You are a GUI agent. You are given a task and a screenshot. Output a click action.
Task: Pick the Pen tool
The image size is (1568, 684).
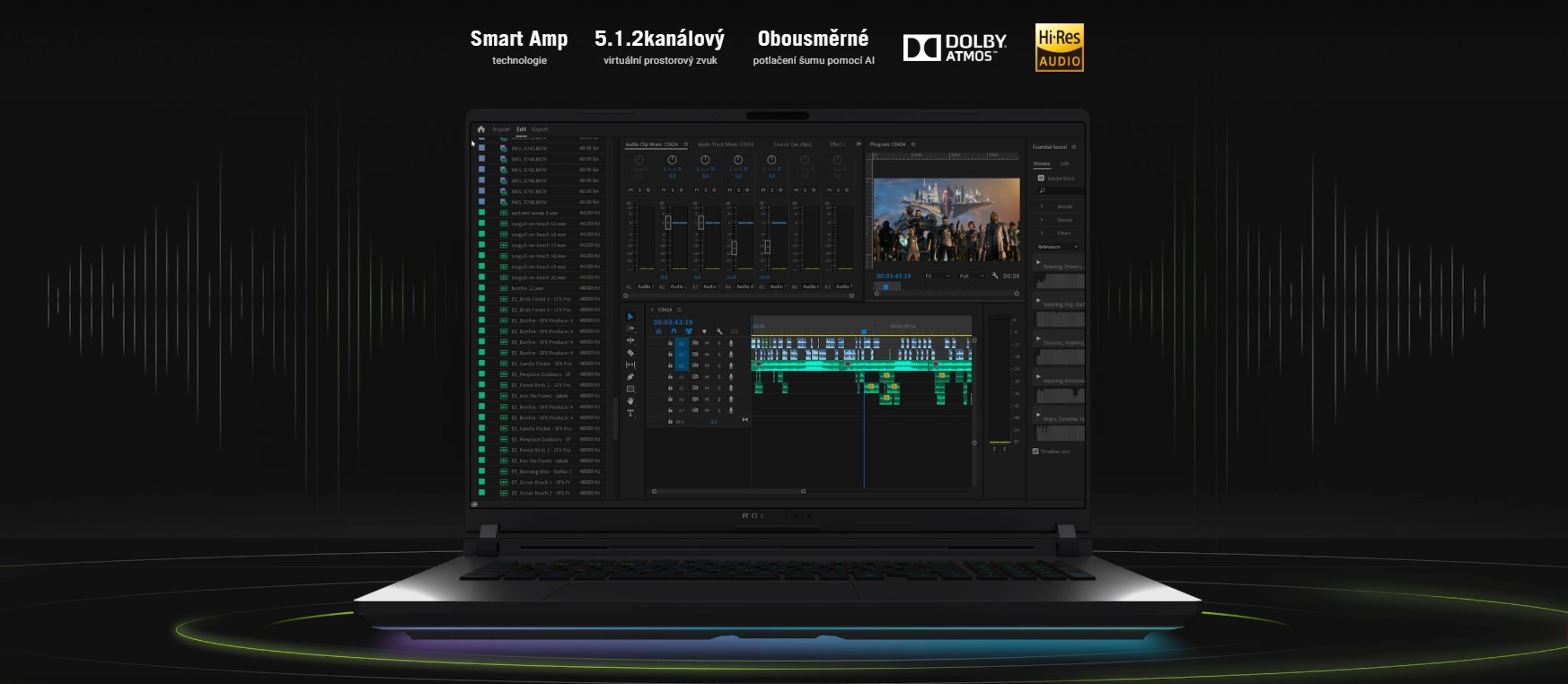click(630, 377)
